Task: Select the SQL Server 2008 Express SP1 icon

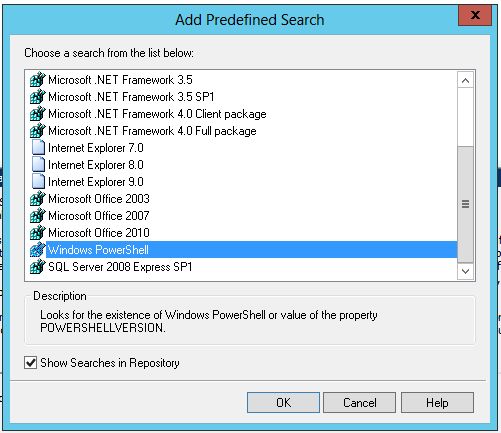Action: pyautogui.click(x=38, y=267)
